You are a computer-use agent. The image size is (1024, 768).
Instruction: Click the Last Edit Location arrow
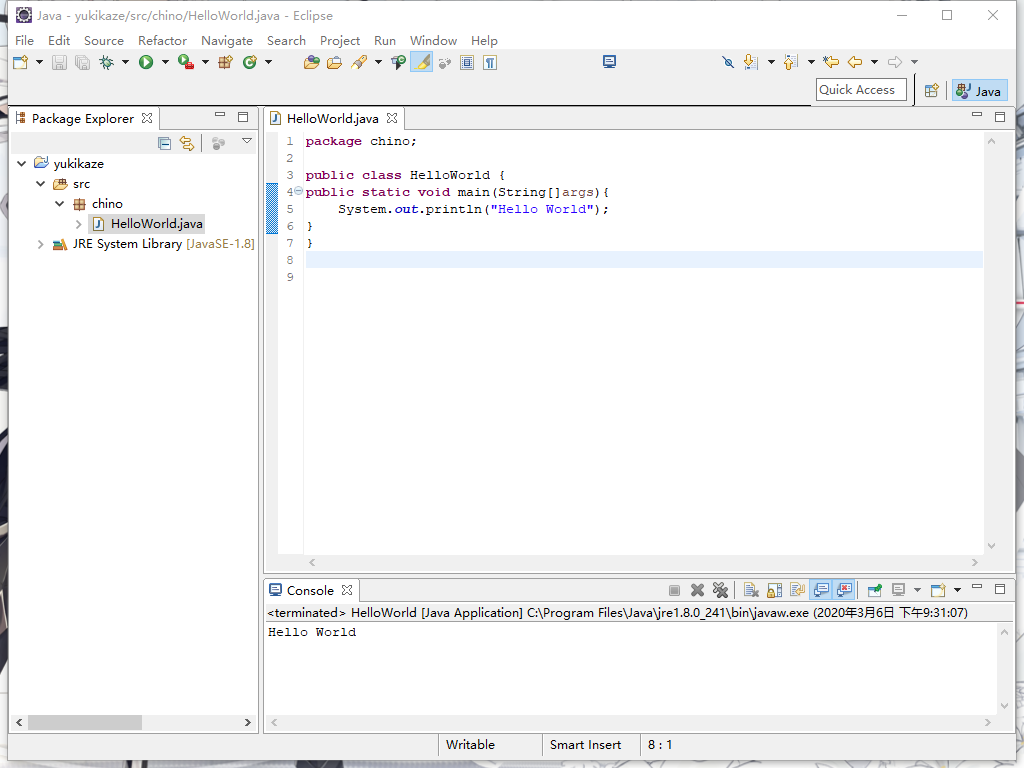830,62
